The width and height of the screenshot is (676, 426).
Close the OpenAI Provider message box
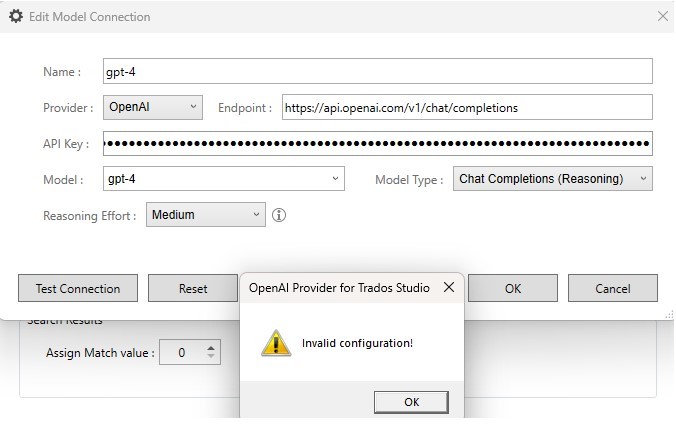pyautogui.click(x=449, y=288)
